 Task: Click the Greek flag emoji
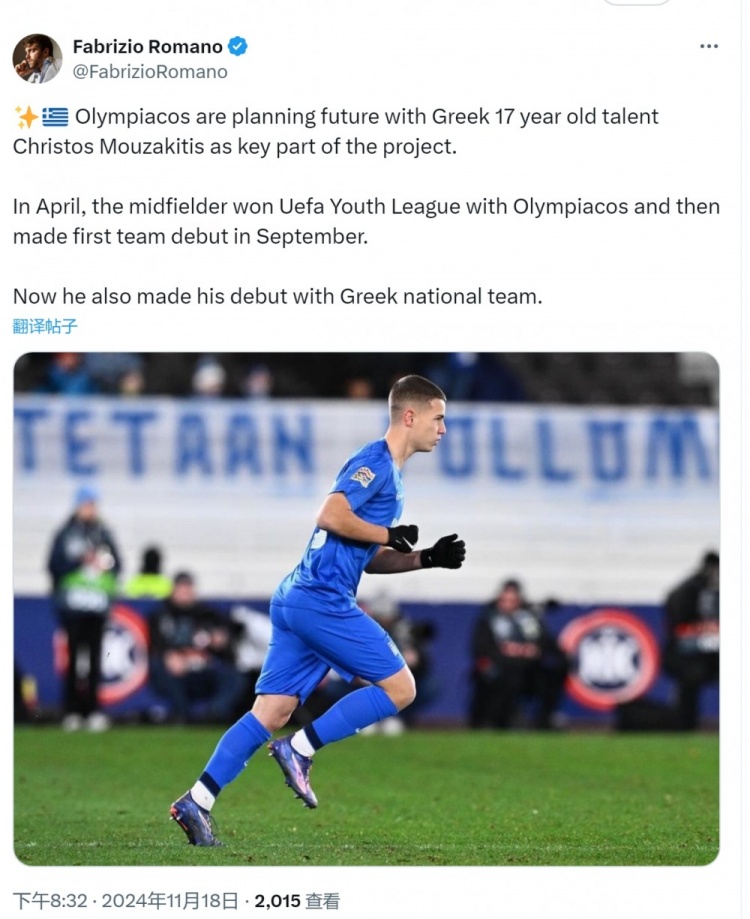tap(56, 117)
